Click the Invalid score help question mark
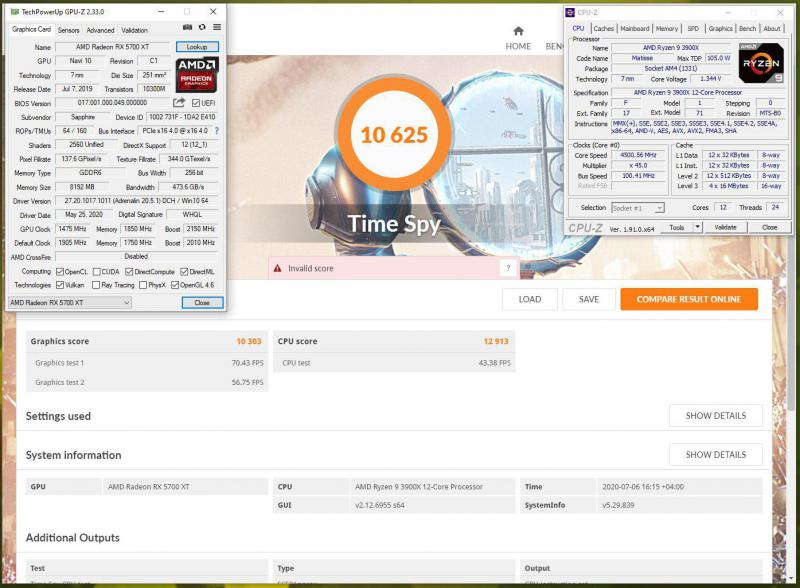The image size is (800, 588). [x=509, y=268]
